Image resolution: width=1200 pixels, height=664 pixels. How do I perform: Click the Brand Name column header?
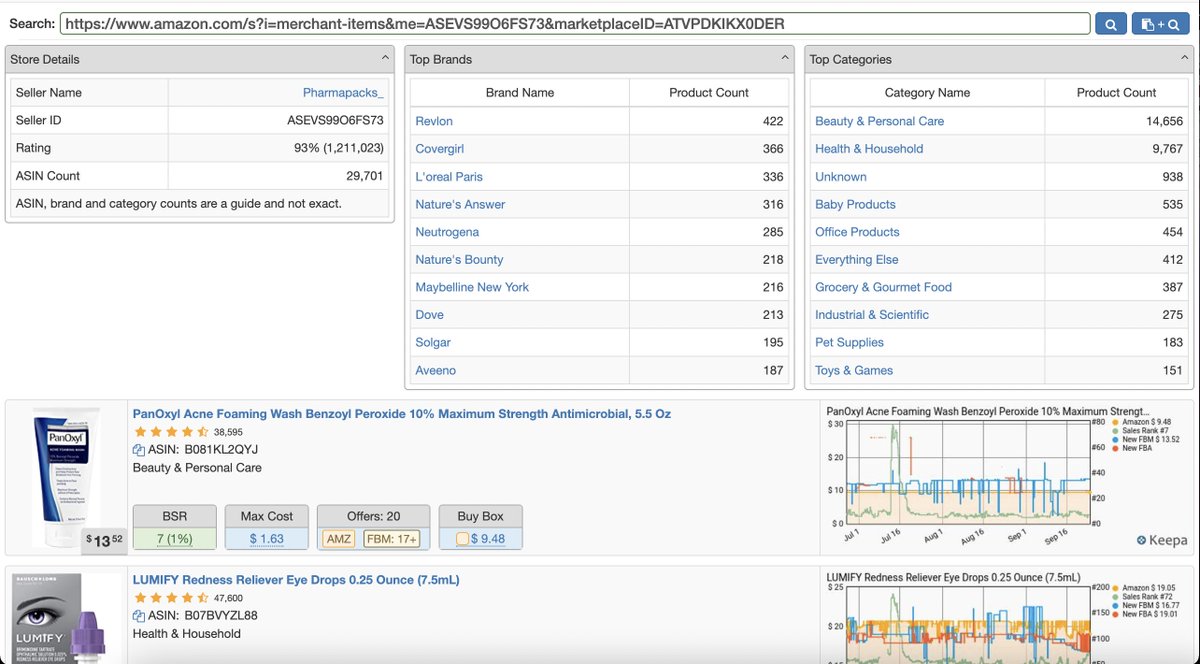click(520, 93)
